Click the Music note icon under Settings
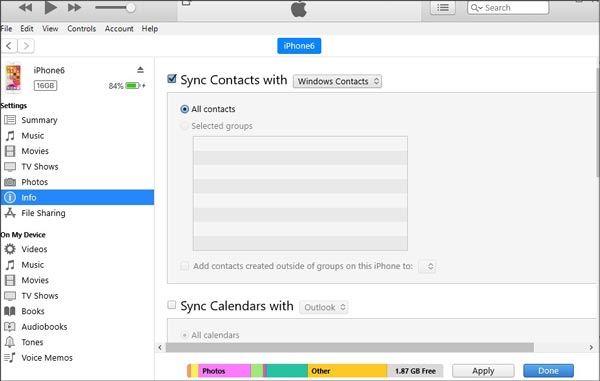Screen dimensions: 600x381 pos(10,136)
